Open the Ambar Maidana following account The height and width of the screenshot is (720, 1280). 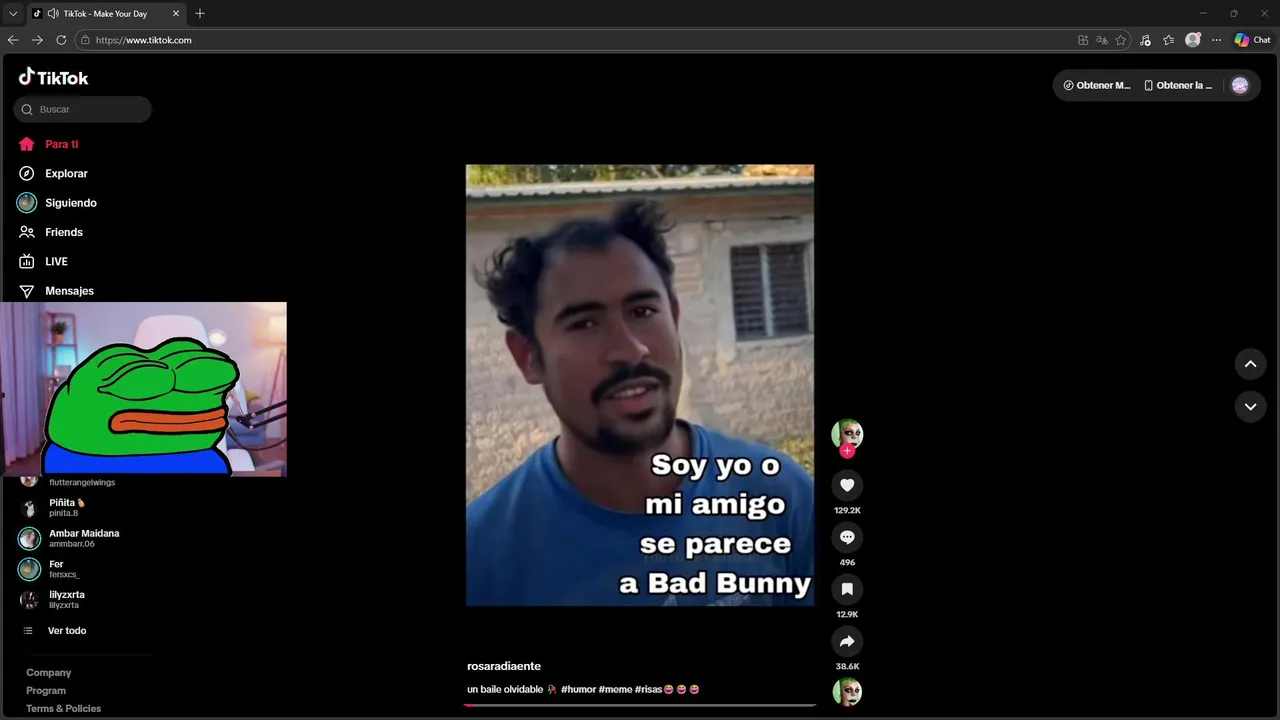84,538
